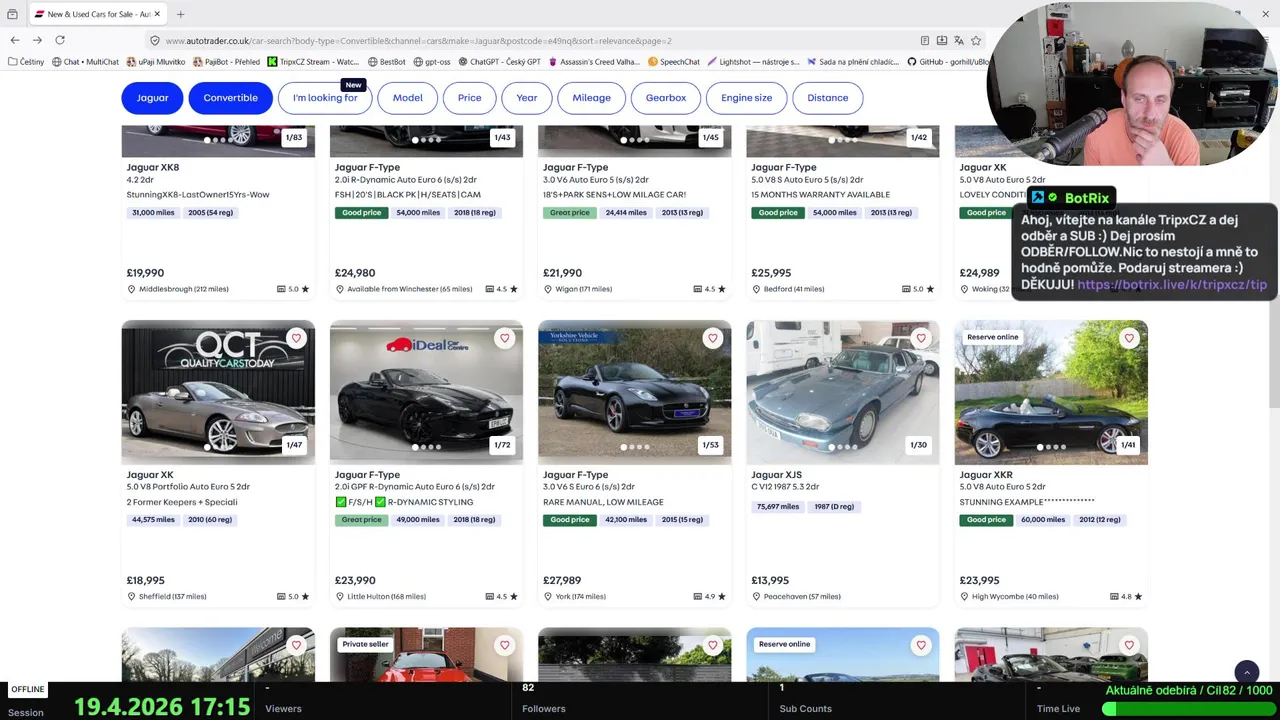This screenshot has height=720, width=1280.
Task: Open Jaguar XKR listing title
Action: [986, 475]
